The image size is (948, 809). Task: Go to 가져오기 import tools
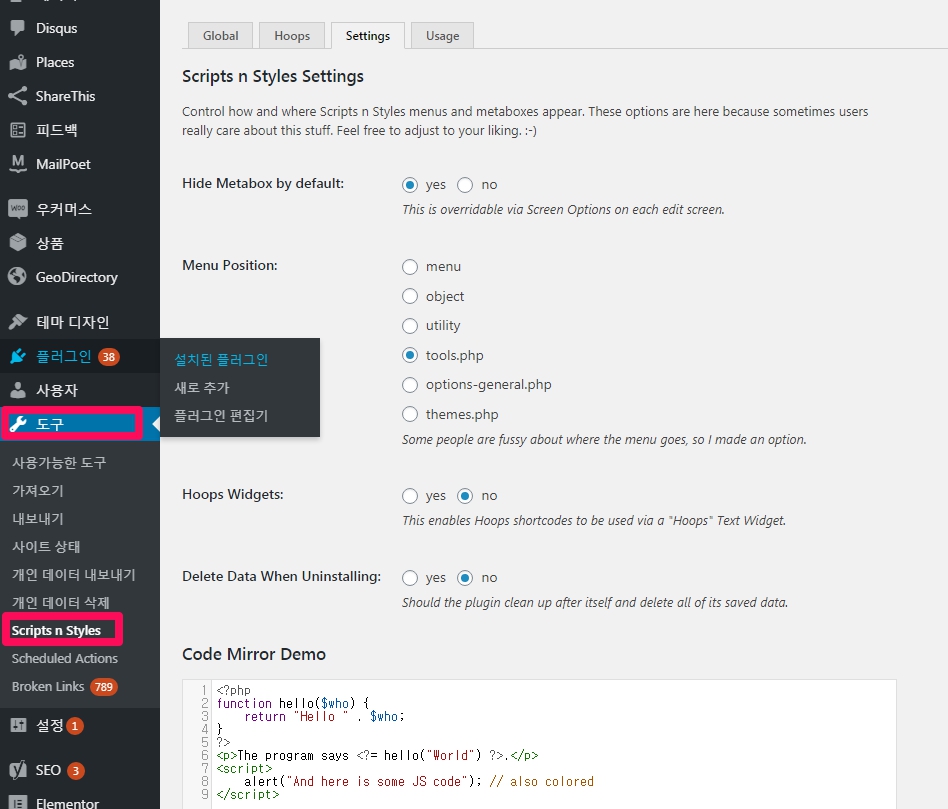38,490
